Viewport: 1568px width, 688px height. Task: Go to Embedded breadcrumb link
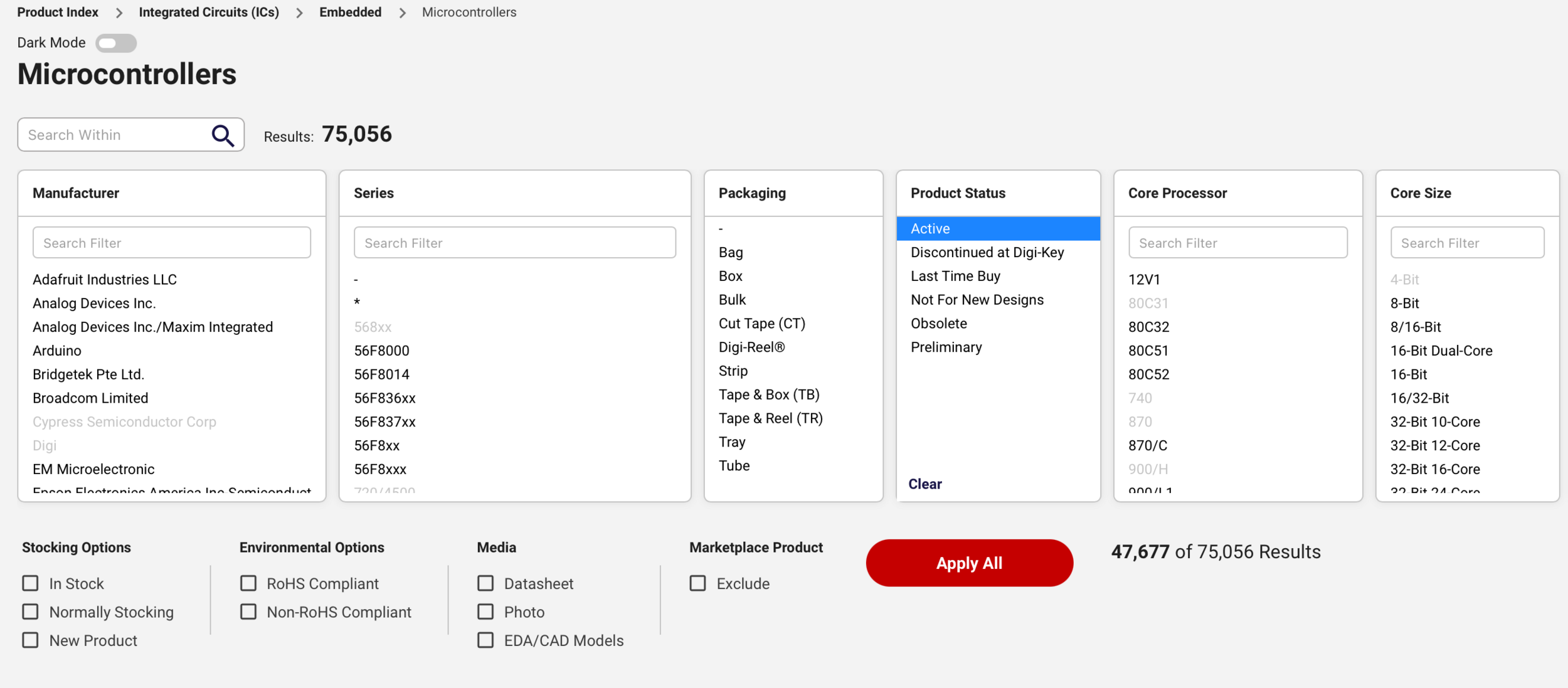350,13
